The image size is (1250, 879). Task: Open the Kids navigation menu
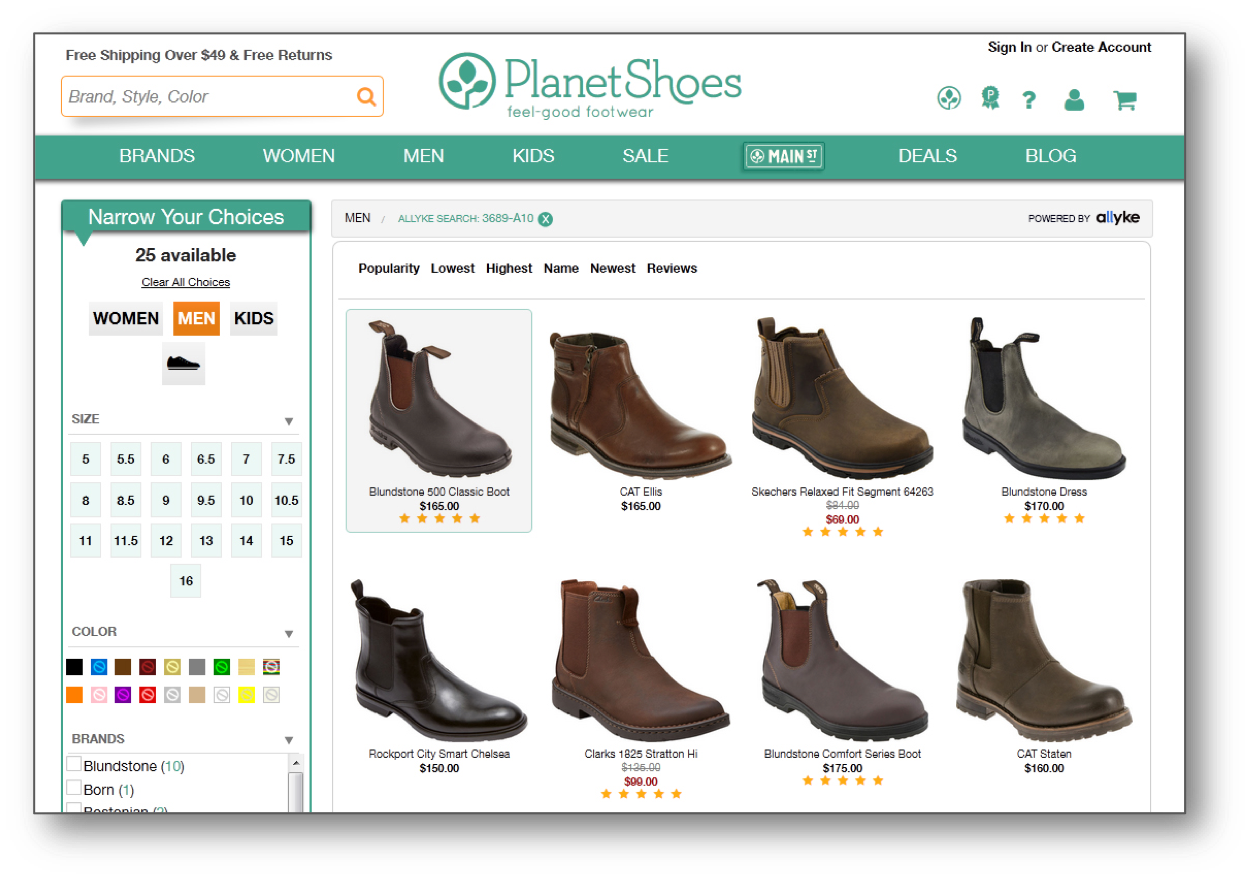[x=533, y=156]
